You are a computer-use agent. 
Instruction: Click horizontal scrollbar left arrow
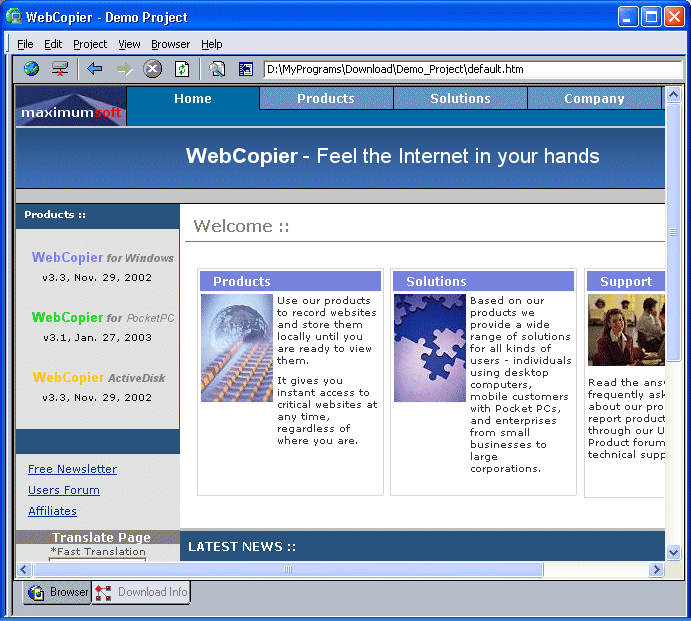tap(24, 569)
